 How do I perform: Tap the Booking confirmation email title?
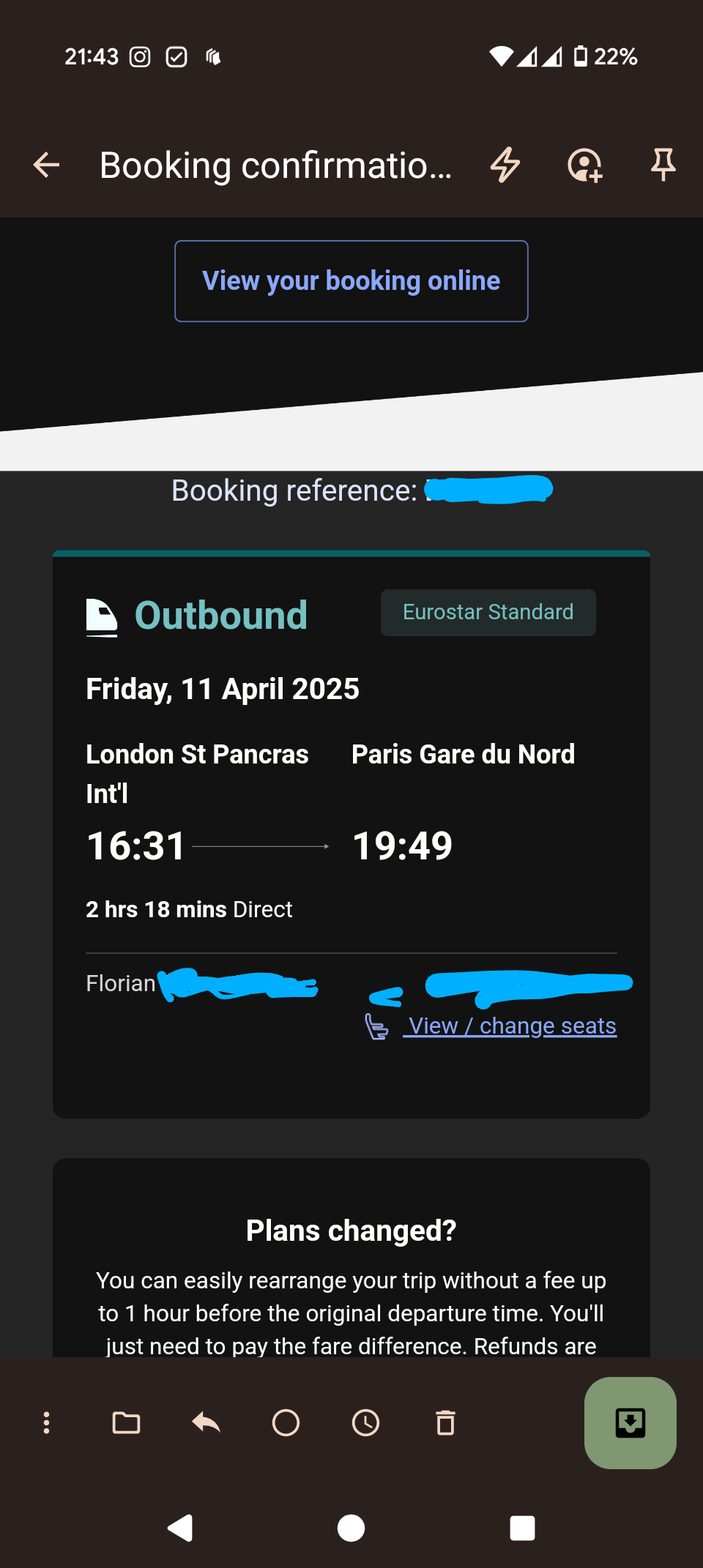(x=275, y=165)
